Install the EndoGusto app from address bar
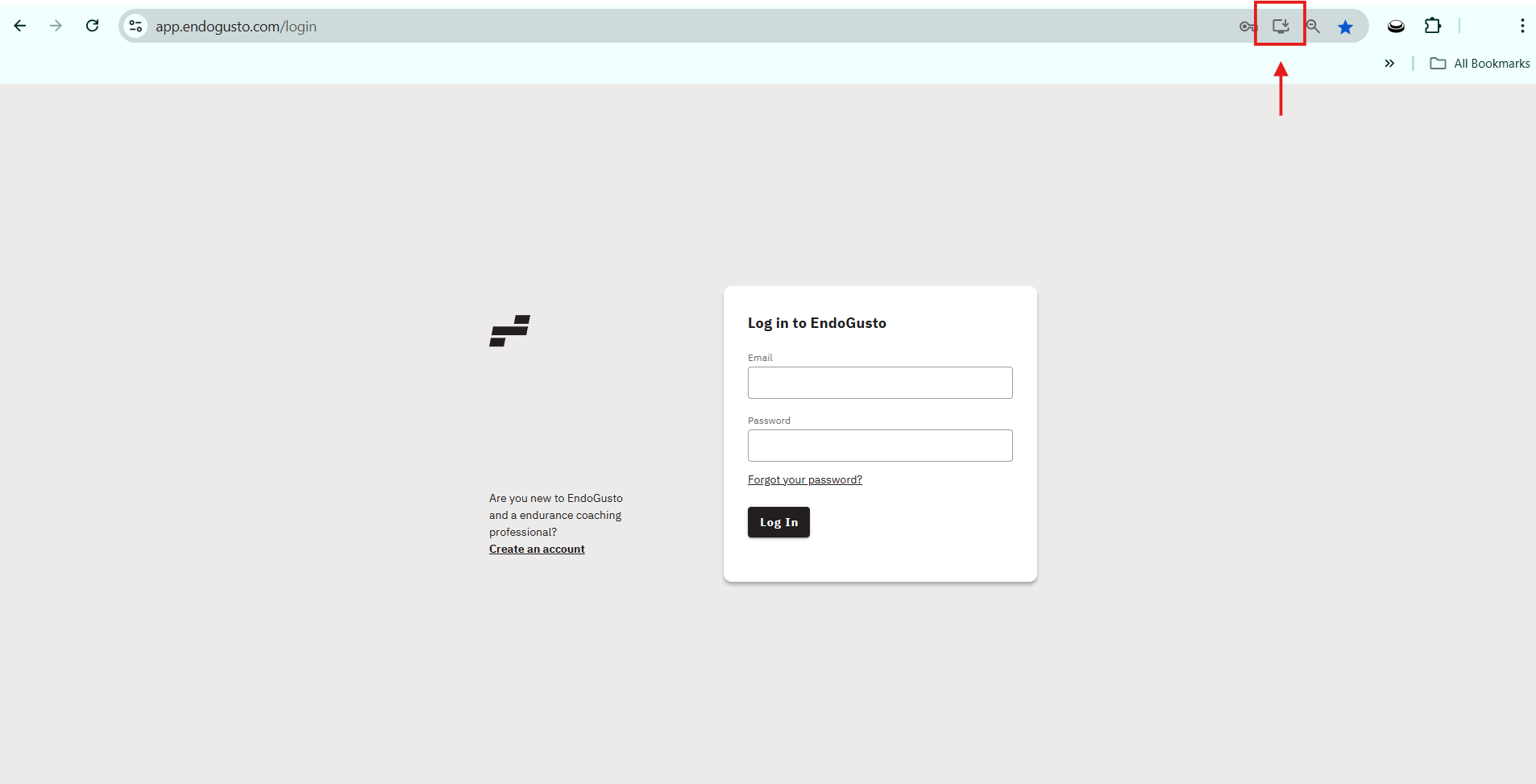1536x784 pixels. coord(1281,27)
